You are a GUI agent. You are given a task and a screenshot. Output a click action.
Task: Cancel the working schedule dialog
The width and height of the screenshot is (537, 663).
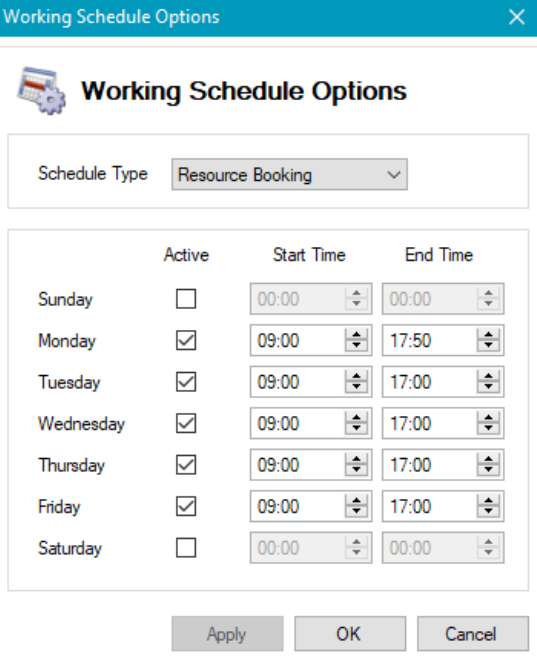(473, 634)
